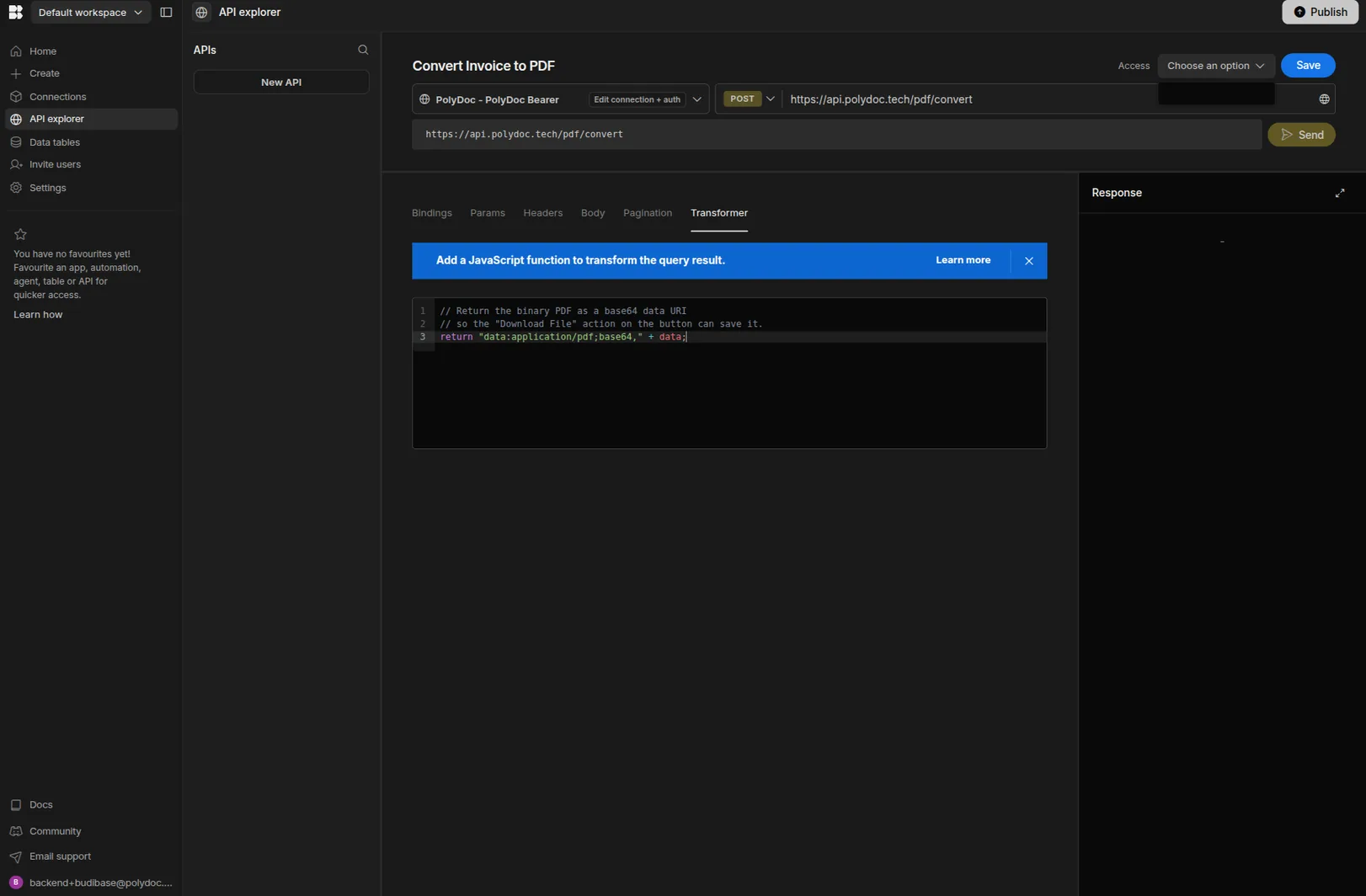Close the blue transformer info banner

click(1028, 261)
